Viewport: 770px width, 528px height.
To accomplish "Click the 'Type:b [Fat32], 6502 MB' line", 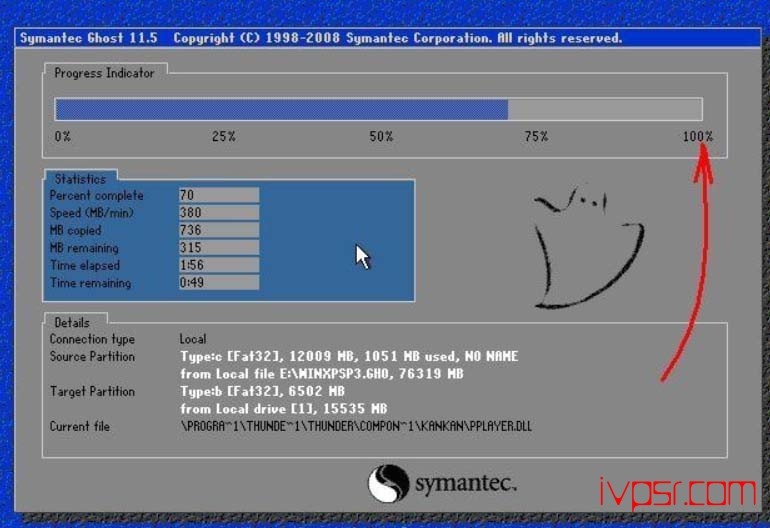I will point(262,391).
